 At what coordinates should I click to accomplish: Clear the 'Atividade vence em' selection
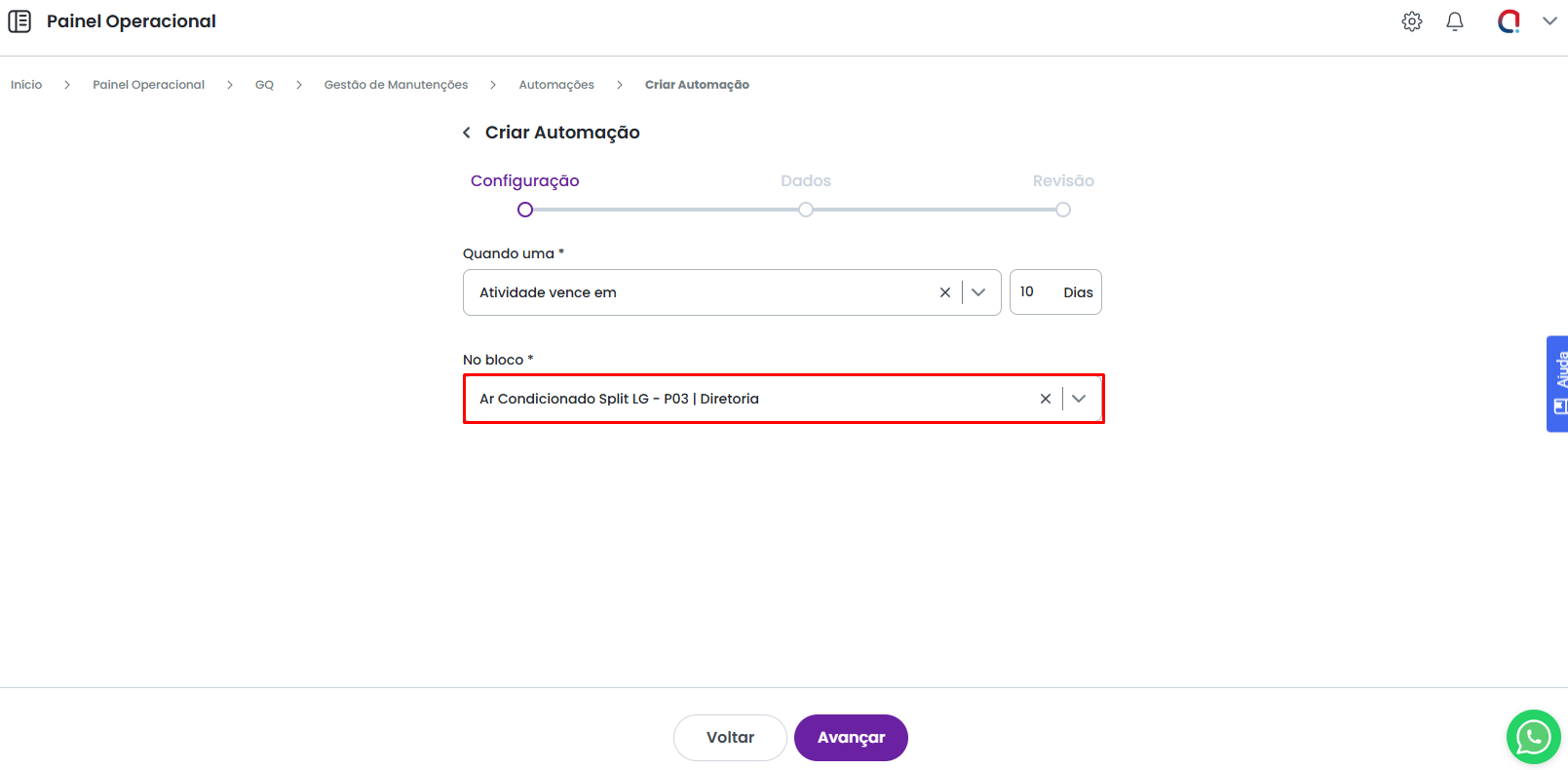pos(944,292)
